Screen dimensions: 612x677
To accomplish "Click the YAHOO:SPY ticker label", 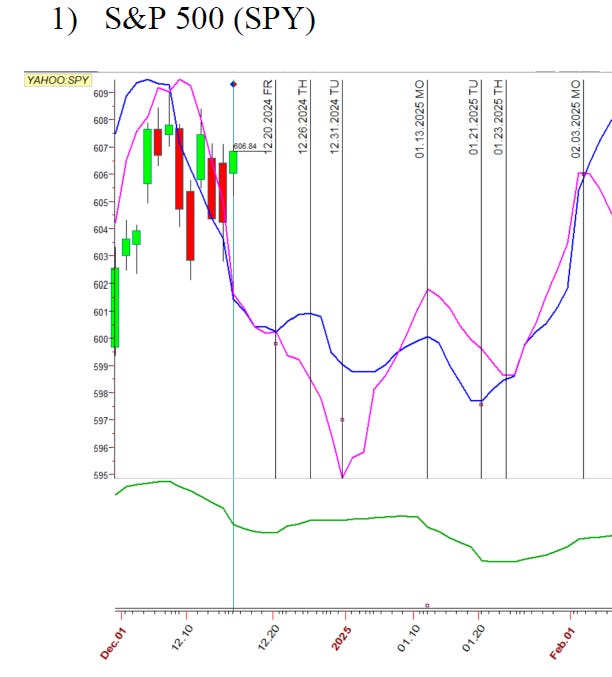I will click(x=58, y=80).
